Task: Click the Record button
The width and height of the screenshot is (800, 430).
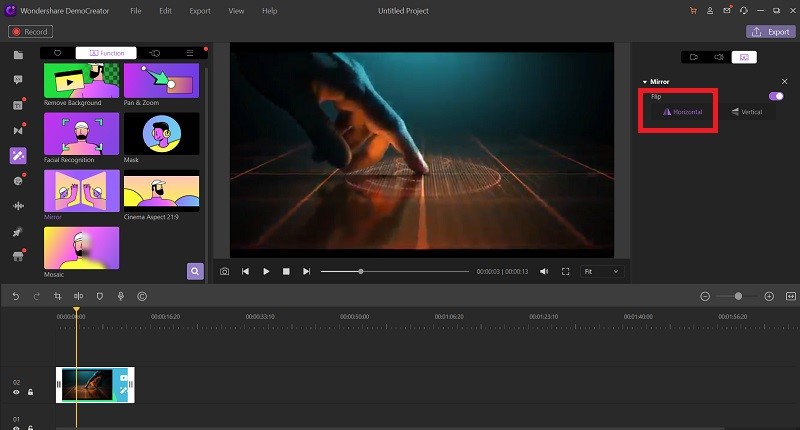Action: point(30,32)
